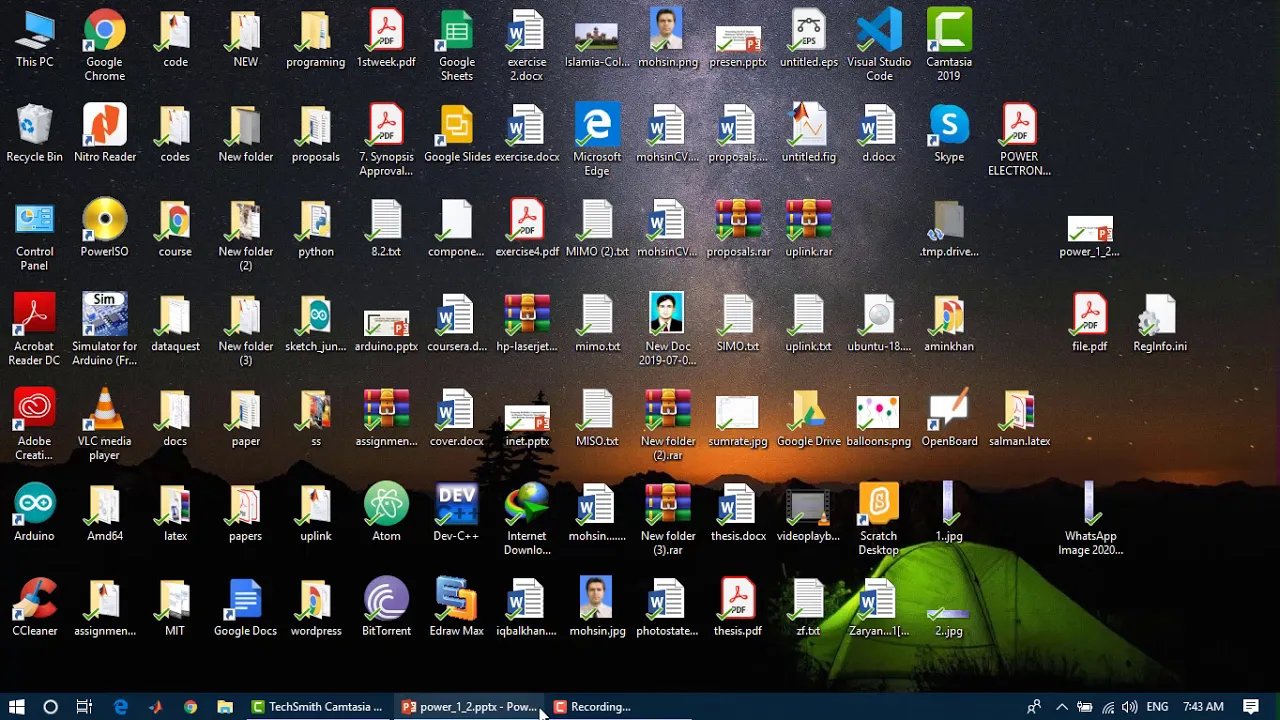Switch to power_1_2.pptx PowerPoint taskbar window
Screen dimensions: 1280x720
pyautogui.click(x=469, y=706)
